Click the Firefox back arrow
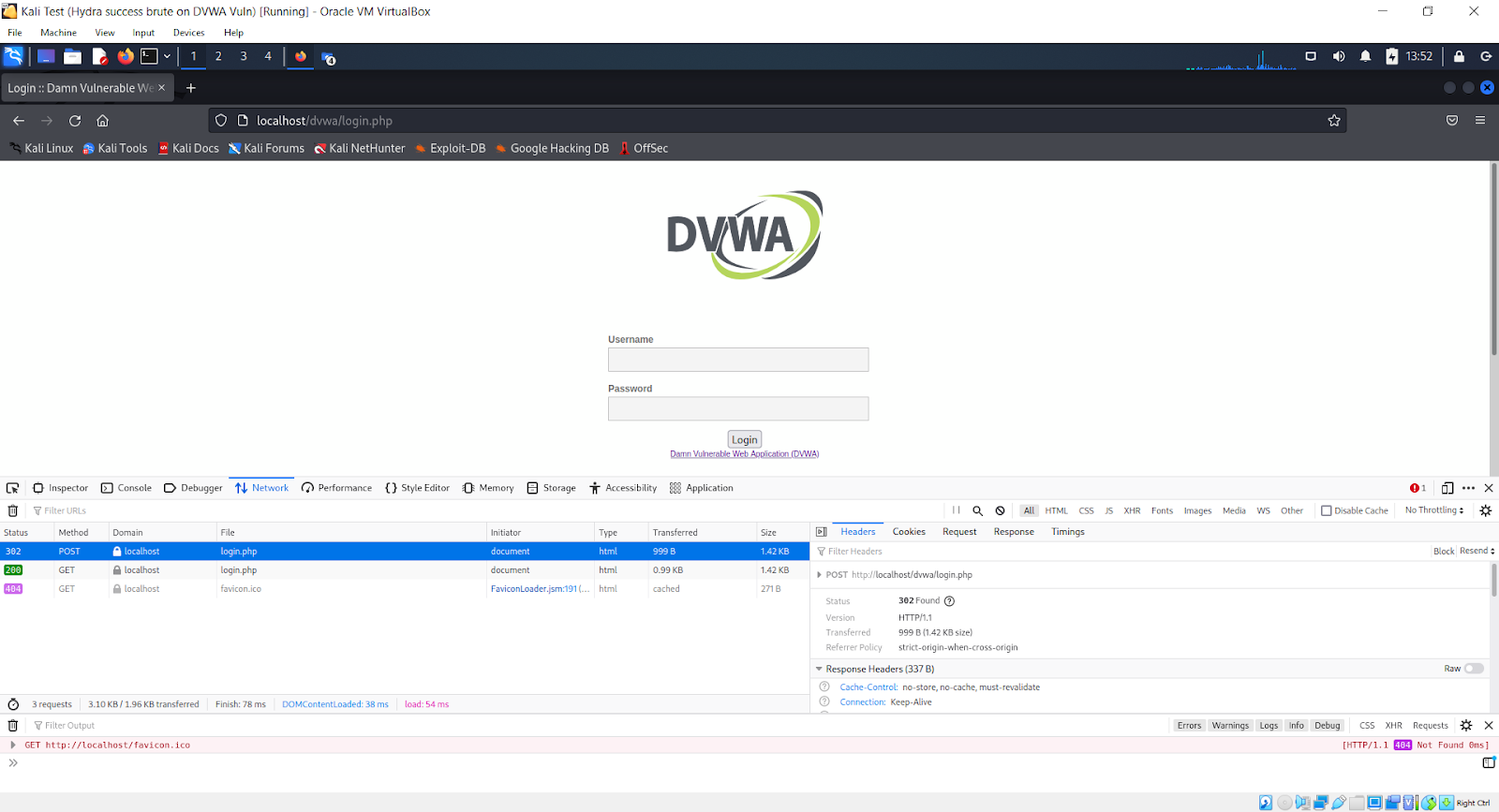 click(x=19, y=121)
